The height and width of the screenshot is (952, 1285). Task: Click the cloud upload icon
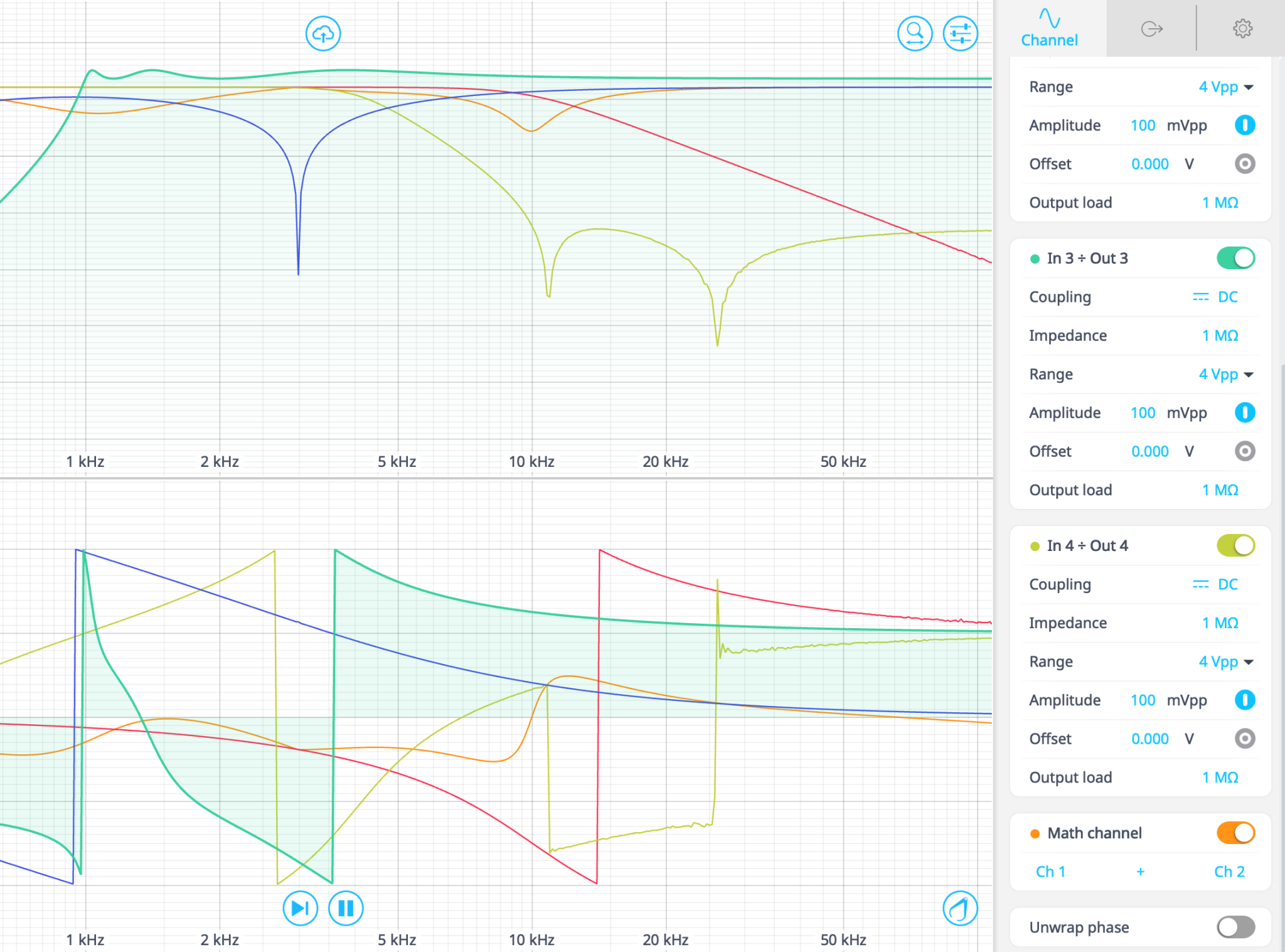(x=323, y=34)
